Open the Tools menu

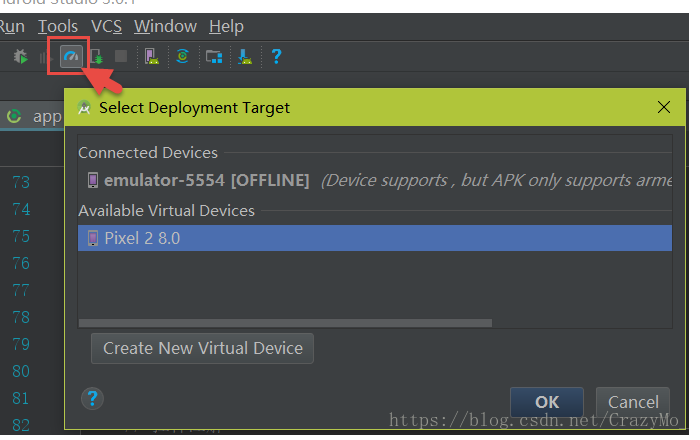[58, 26]
